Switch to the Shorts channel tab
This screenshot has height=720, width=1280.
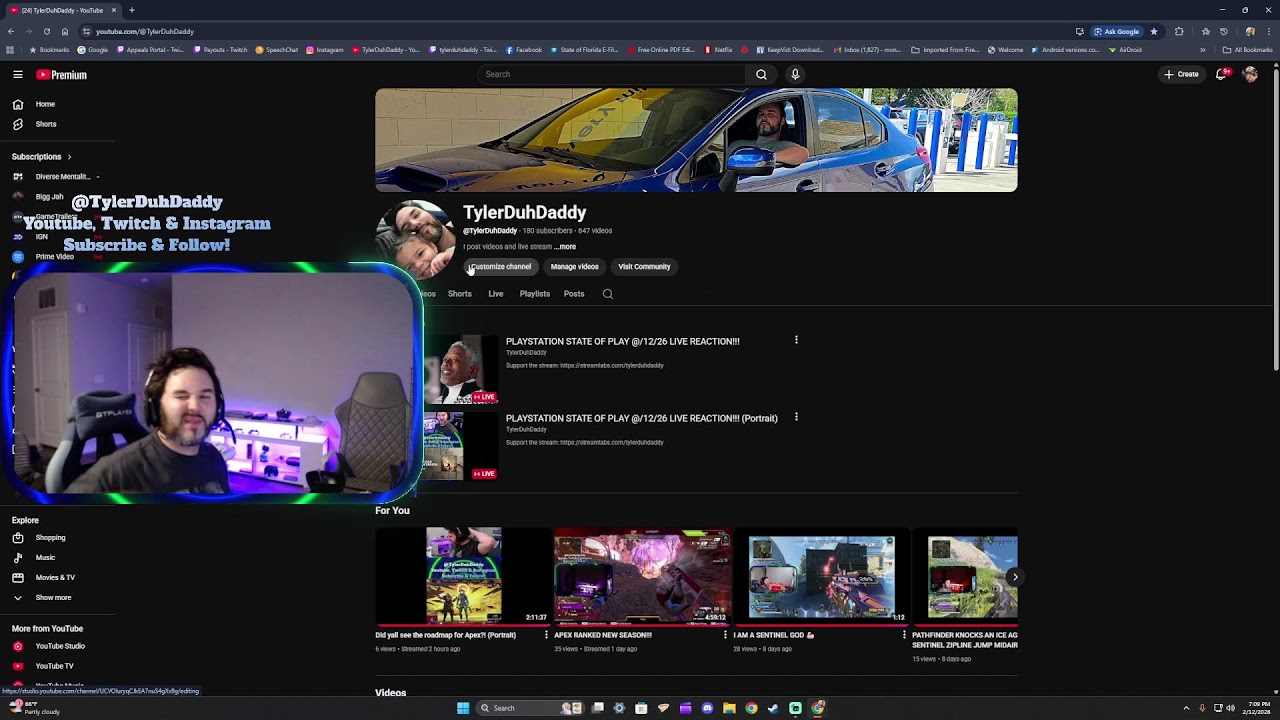tap(459, 294)
